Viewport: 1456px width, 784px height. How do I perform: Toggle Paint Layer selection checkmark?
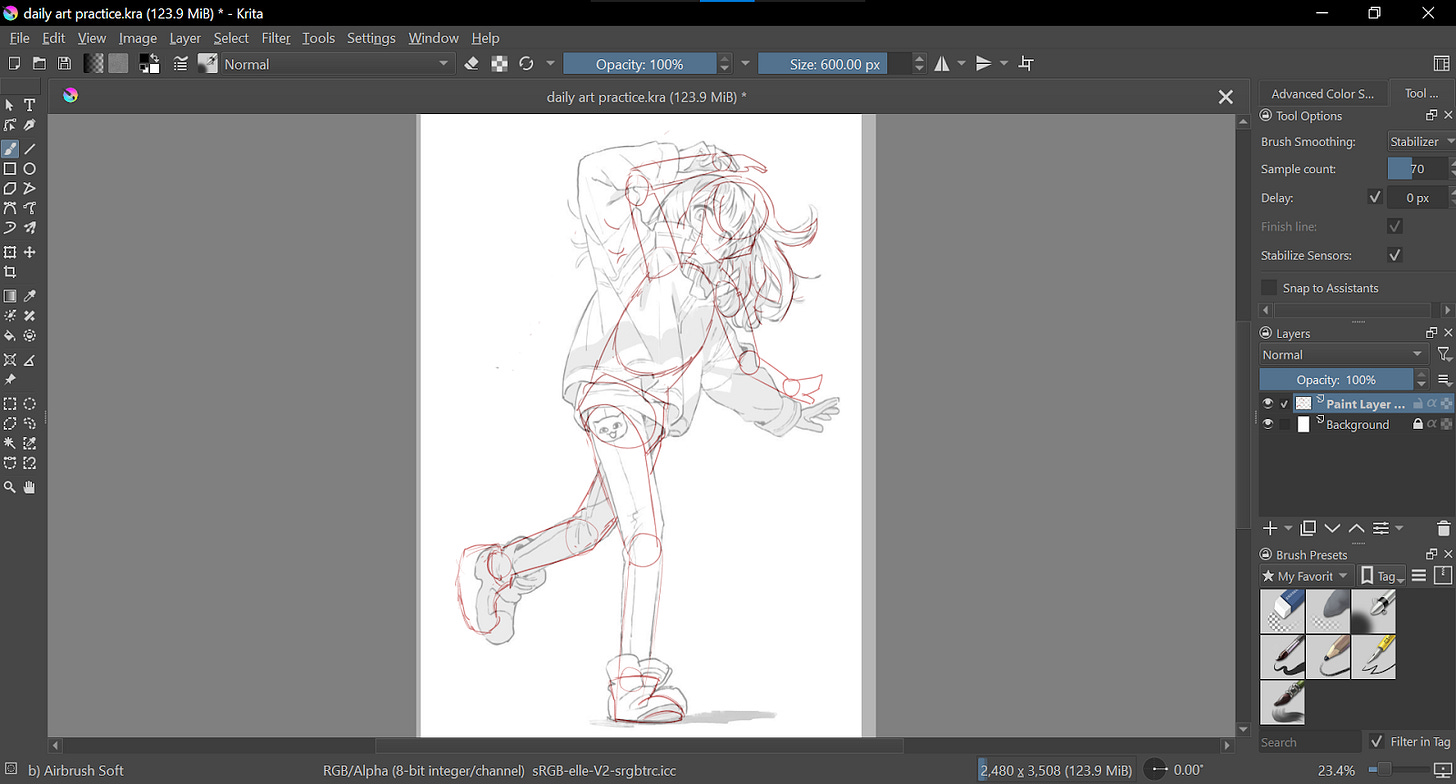pos(1284,404)
